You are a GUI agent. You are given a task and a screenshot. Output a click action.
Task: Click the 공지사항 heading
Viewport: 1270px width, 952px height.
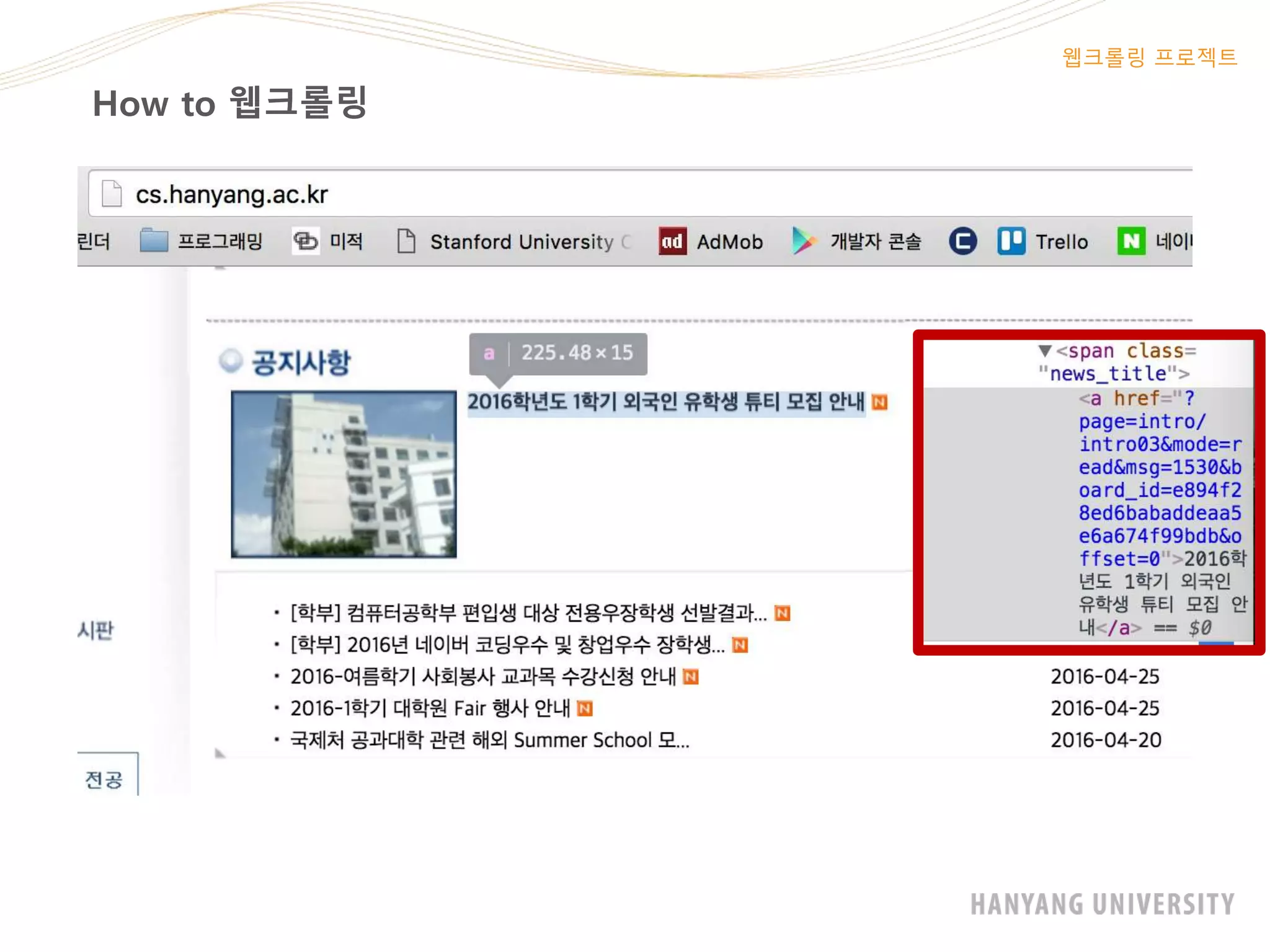click(x=301, y=362)
